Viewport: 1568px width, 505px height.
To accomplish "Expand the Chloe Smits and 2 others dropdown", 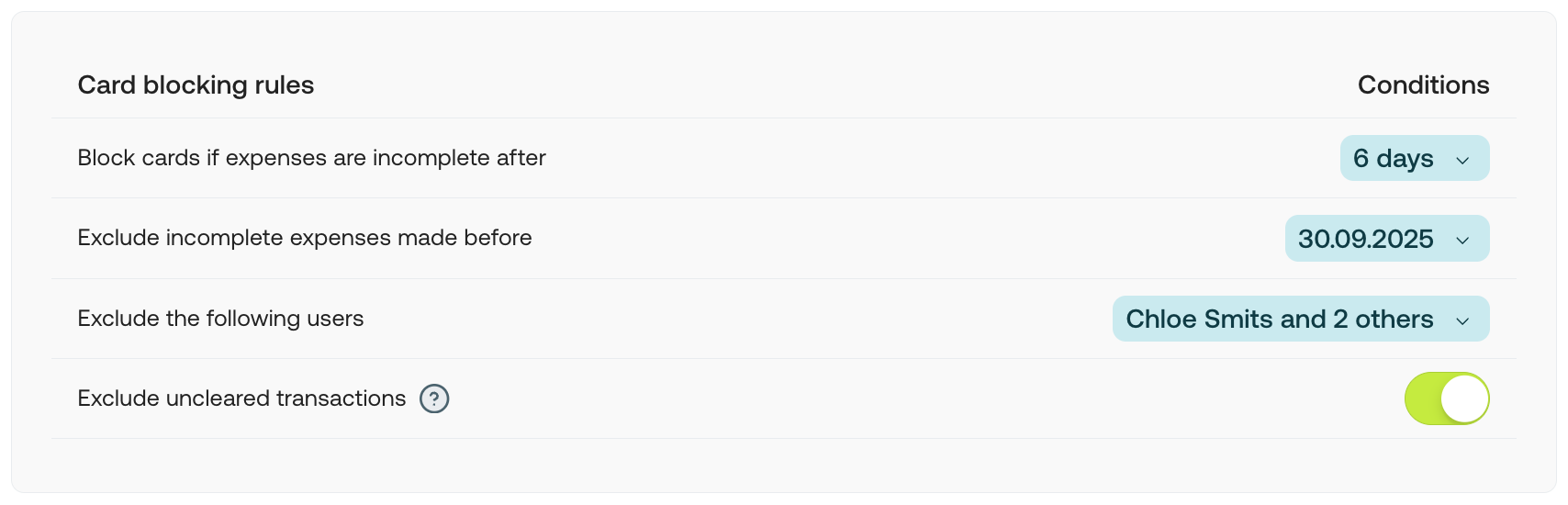I will click(x=1300, y=319).
